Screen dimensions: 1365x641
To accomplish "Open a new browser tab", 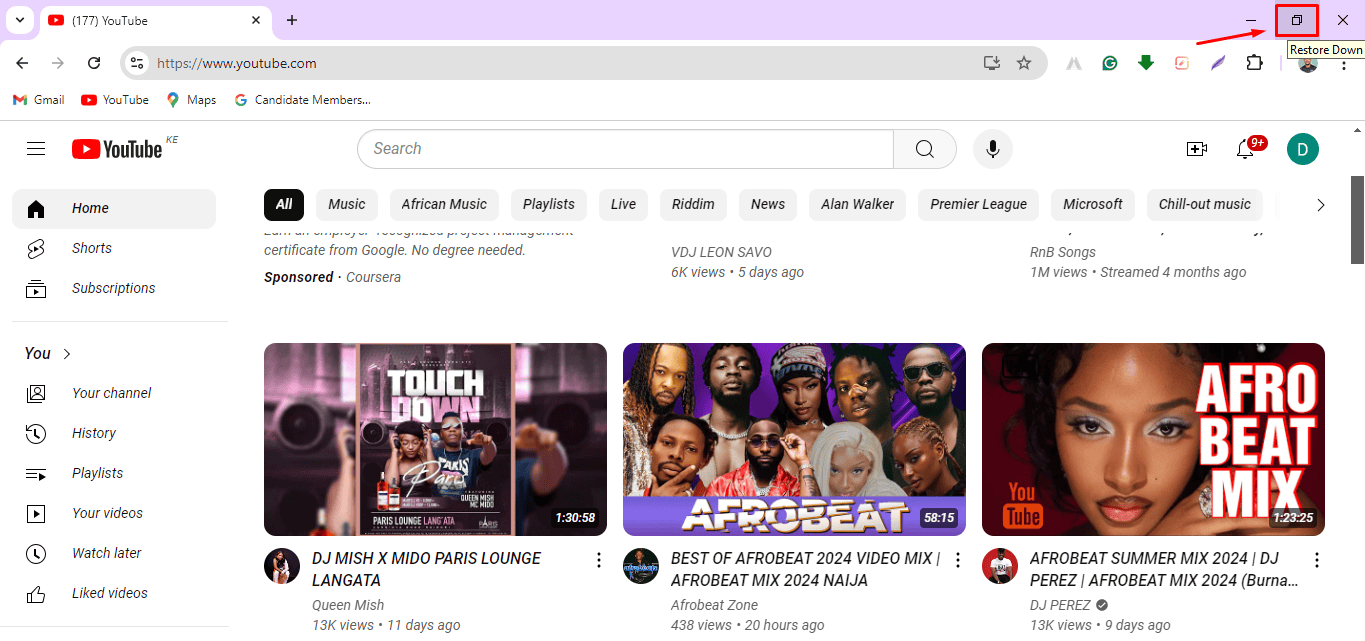I will click(x=292, y=20).
